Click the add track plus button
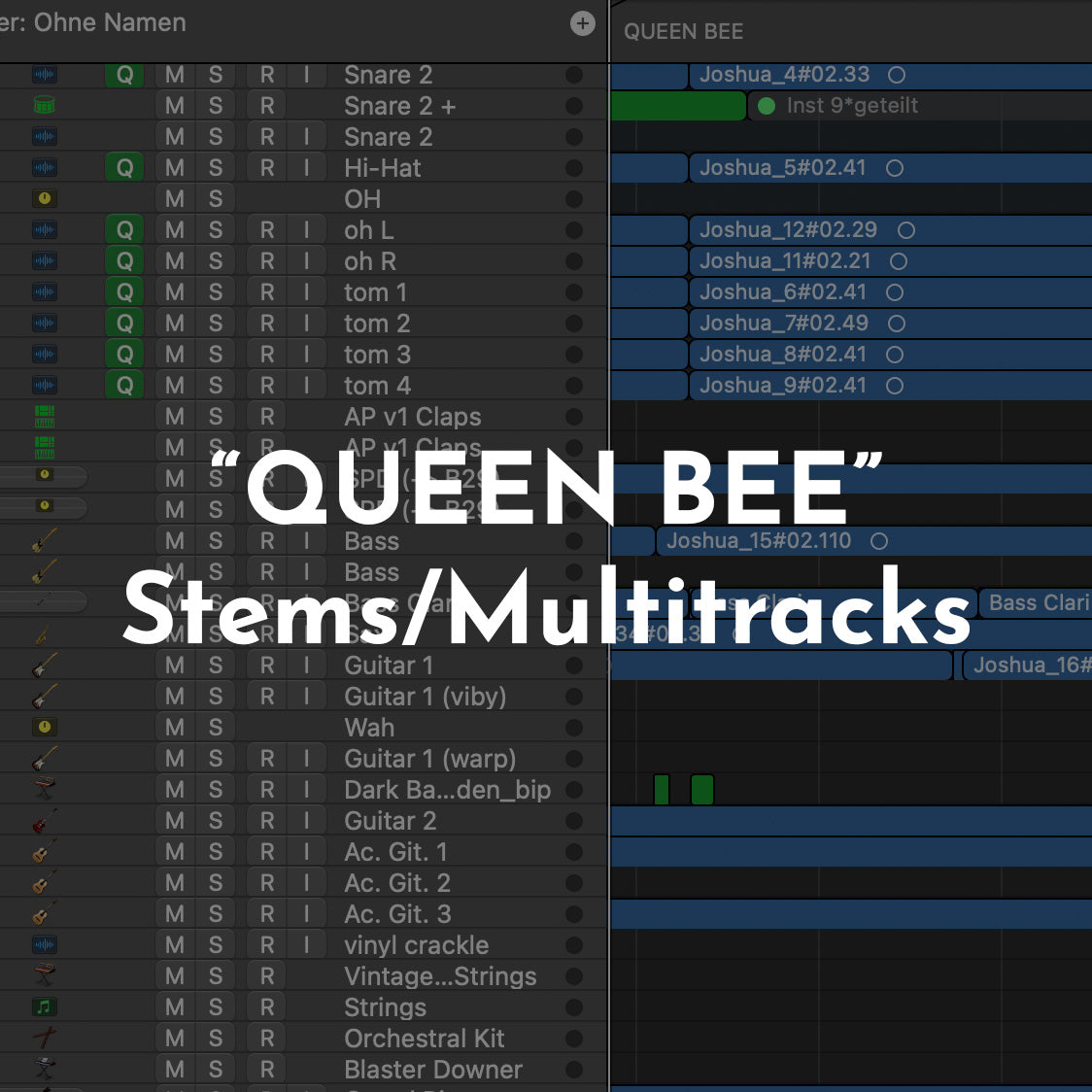 click(x=582, y=24)
